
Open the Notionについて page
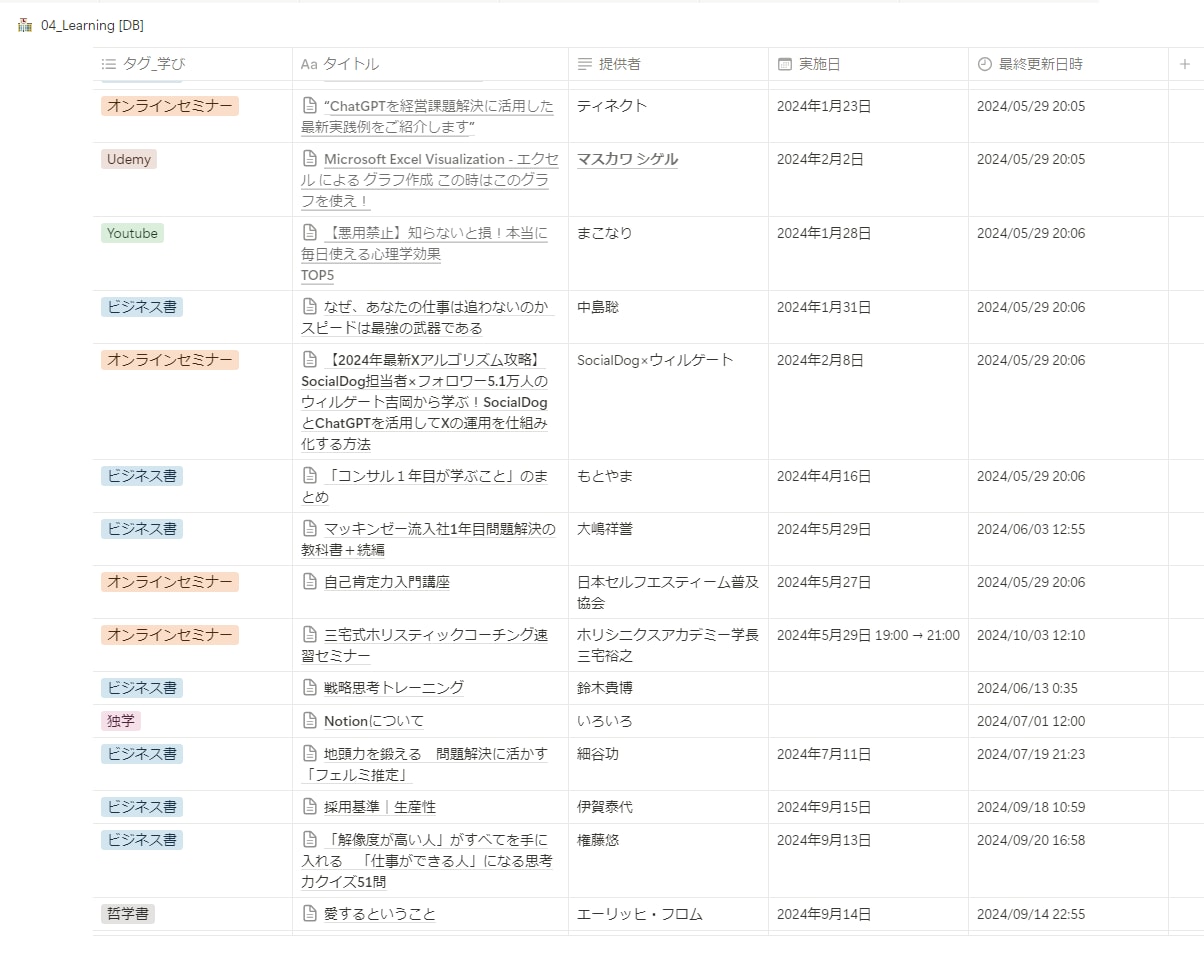coord(374,721)
